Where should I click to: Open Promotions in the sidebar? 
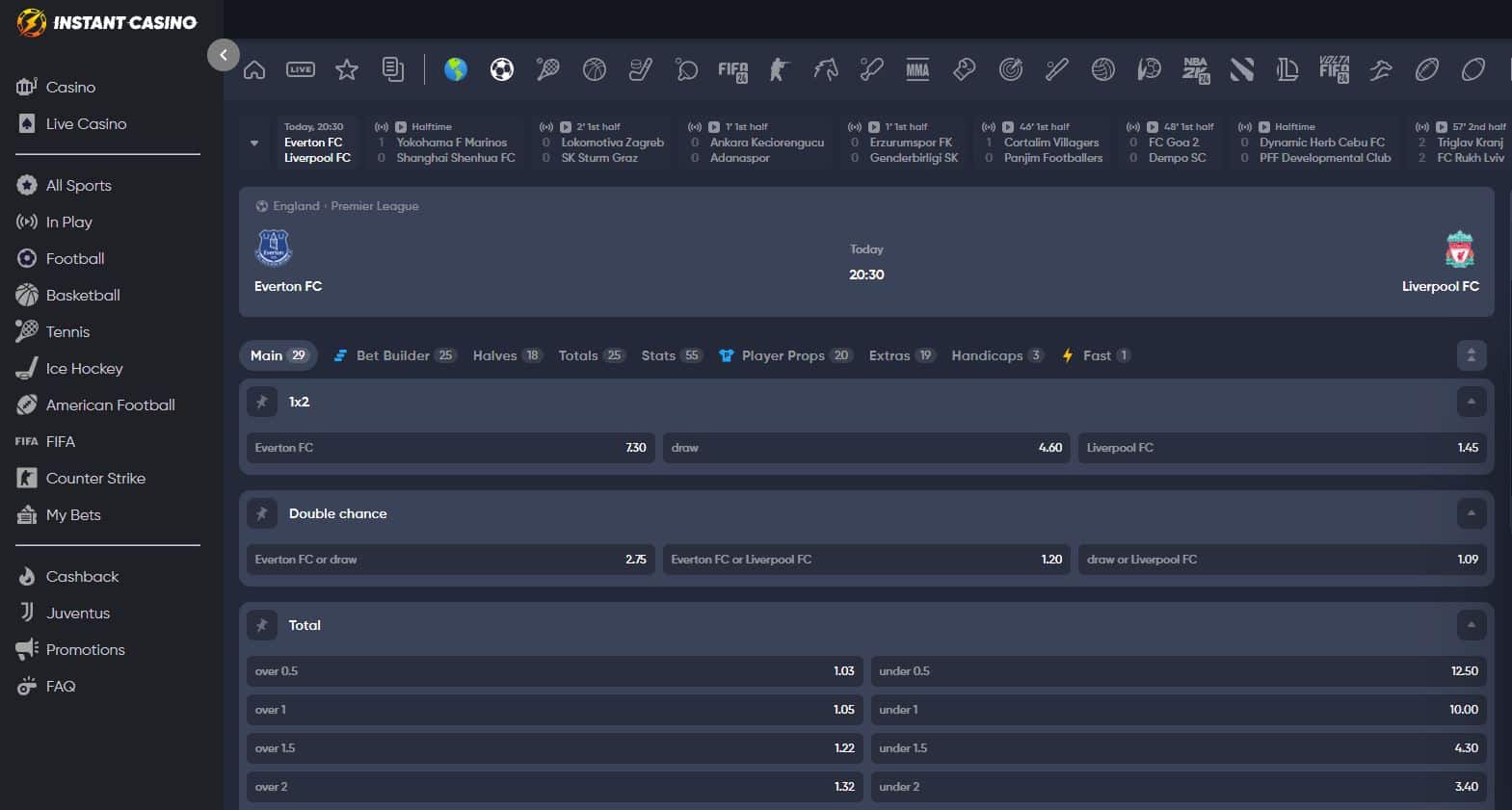(x=71, y=649)
